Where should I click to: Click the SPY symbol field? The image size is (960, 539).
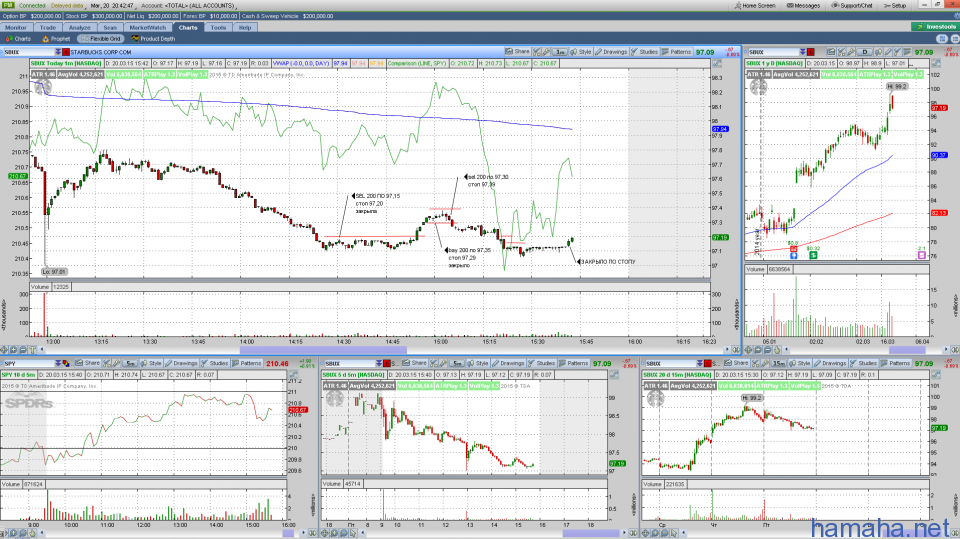tap(28, 363)
